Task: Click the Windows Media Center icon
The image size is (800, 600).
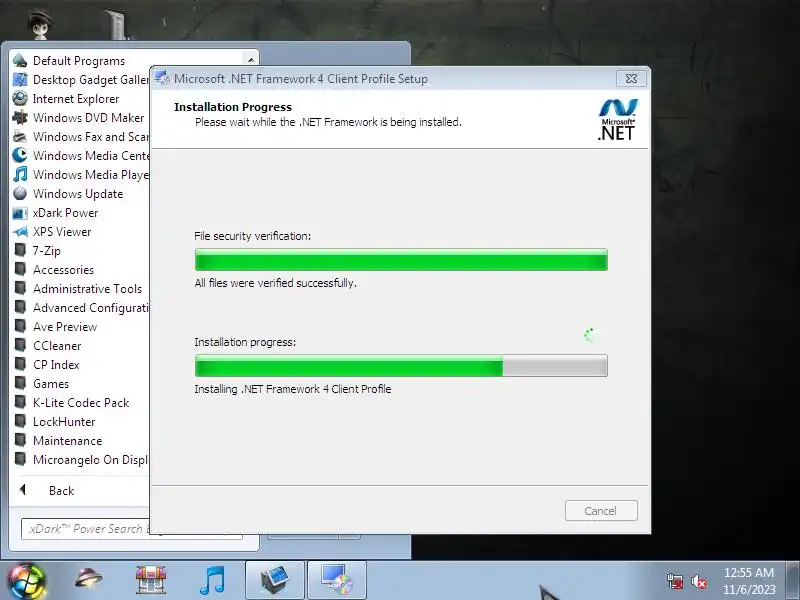Action: tap(20, 156)
